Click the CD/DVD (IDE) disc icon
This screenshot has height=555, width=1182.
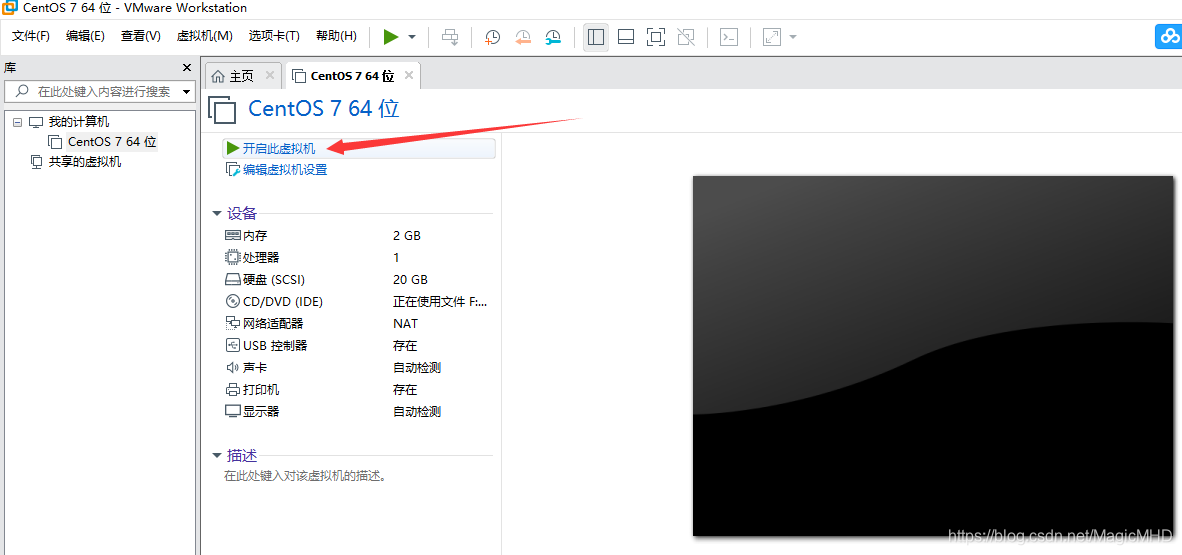pos(233,302)
